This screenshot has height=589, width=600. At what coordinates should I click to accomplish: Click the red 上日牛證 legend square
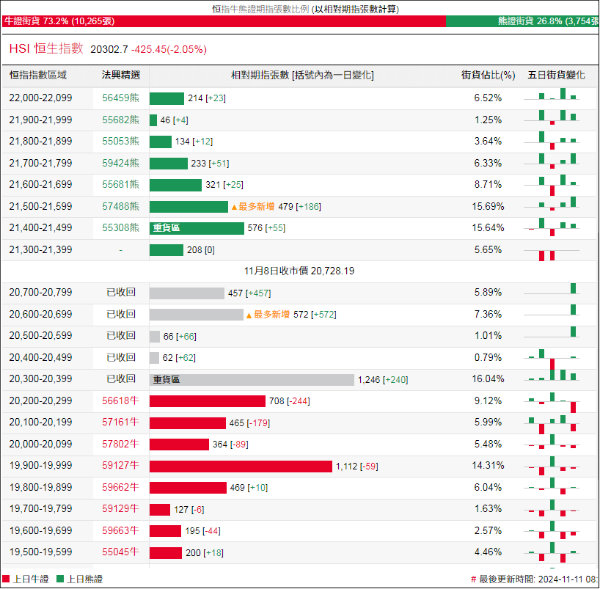coord(5,579)
